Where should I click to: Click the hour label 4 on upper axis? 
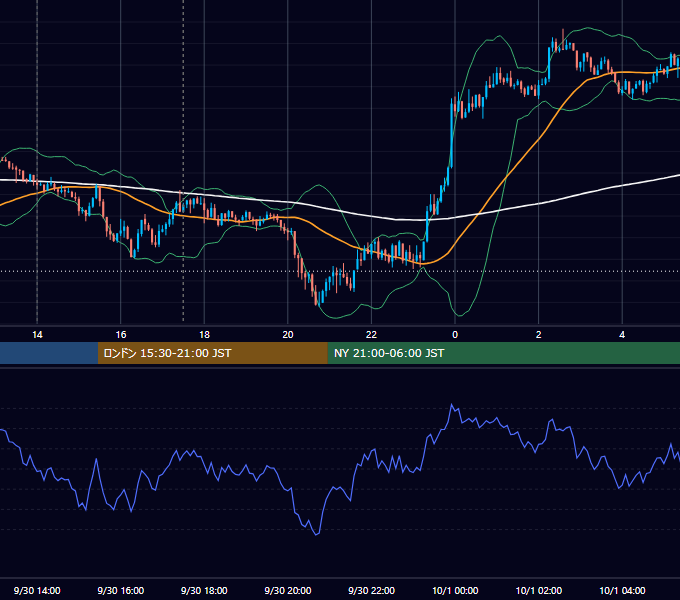622,334
